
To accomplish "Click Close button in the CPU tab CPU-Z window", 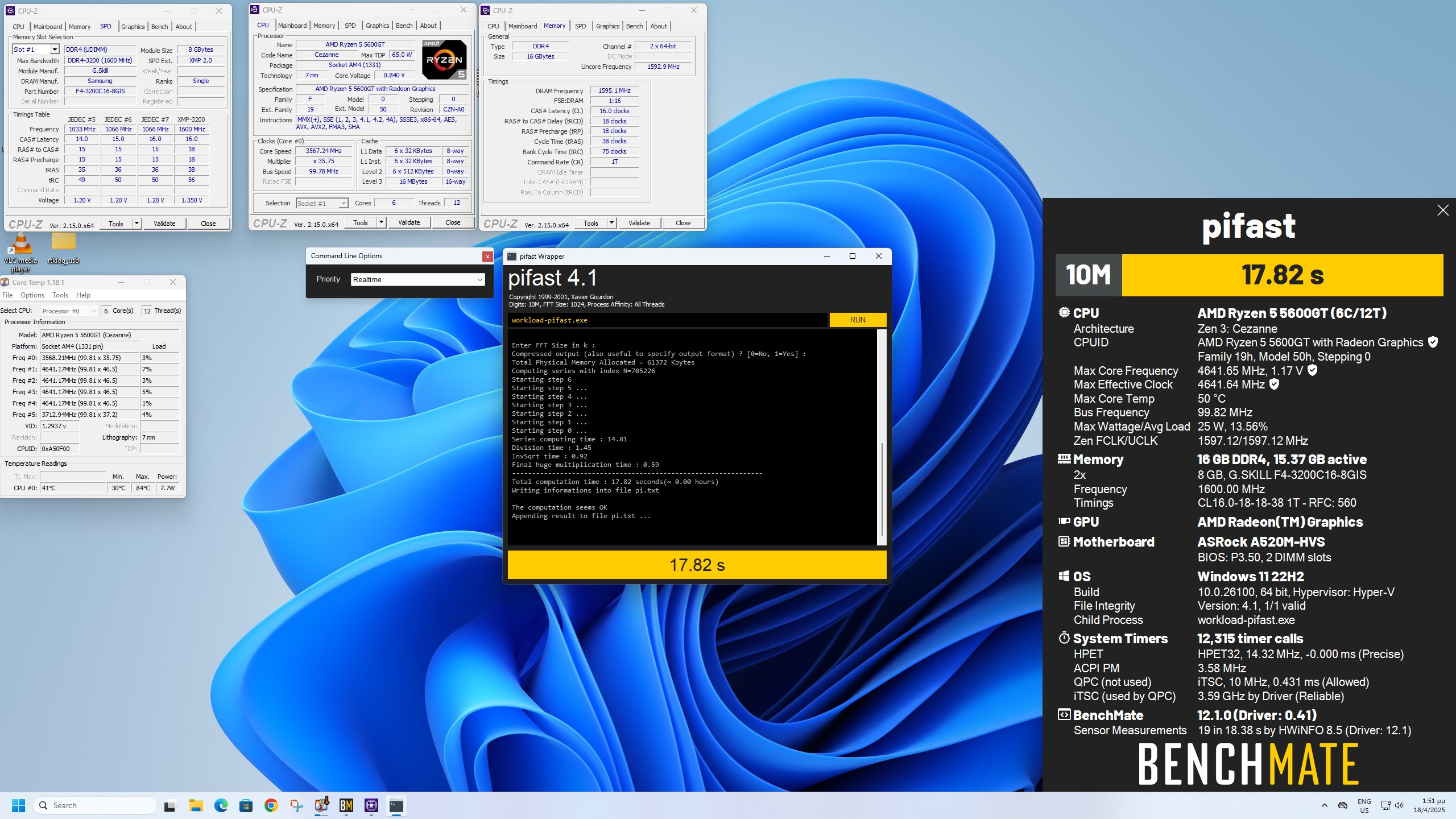I will 453,222.
